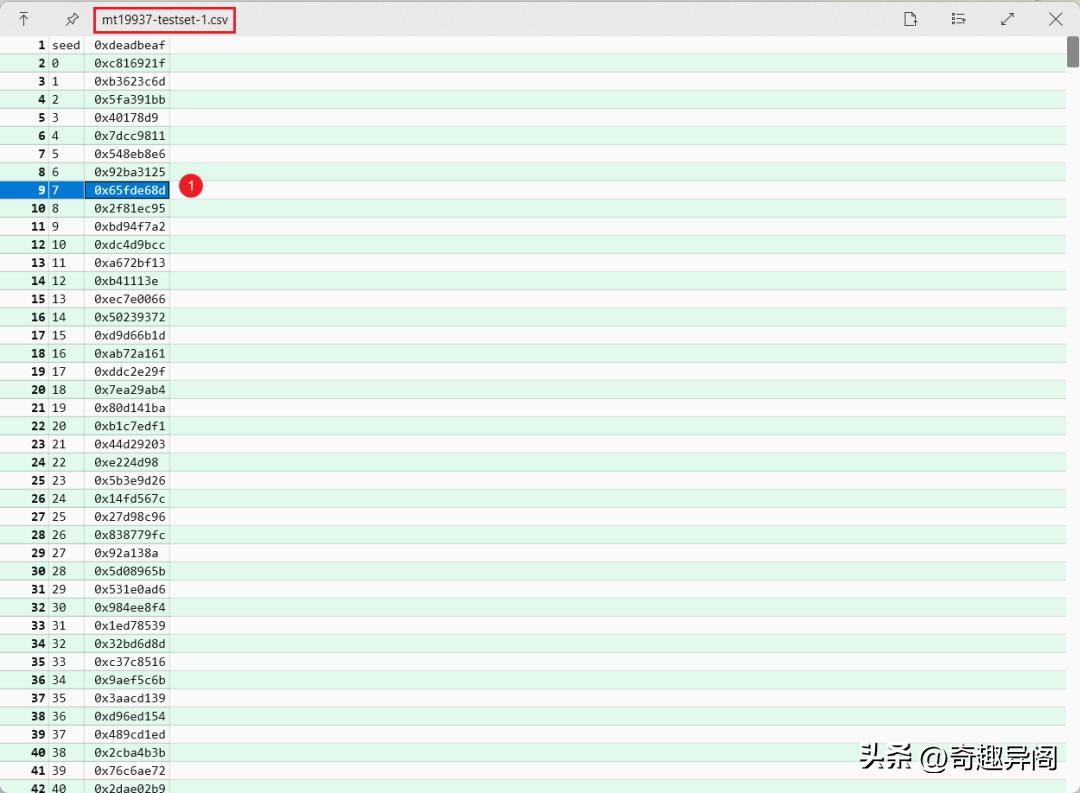1080x793 pixels.
Task: Click the up navigation icon at top left
Action: [24, 18]
